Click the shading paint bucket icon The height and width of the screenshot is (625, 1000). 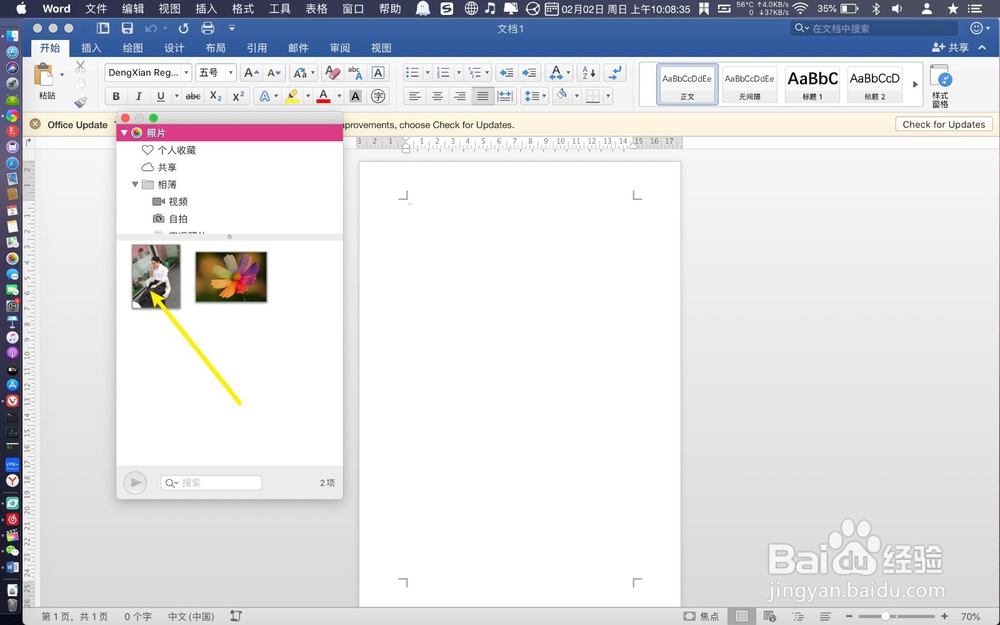(x=562, y=96)
